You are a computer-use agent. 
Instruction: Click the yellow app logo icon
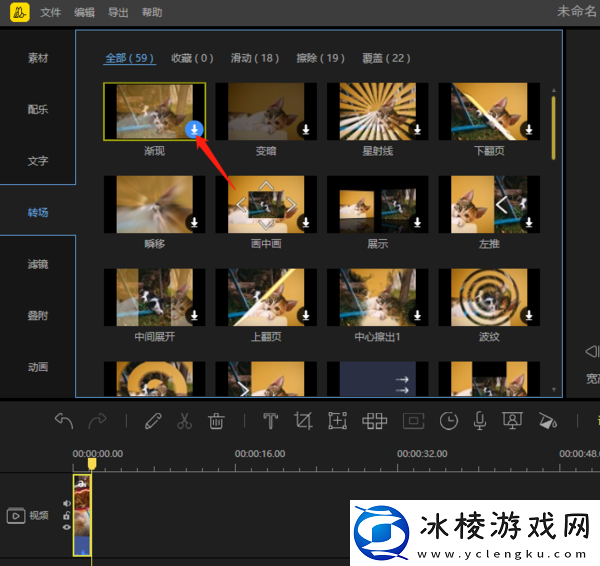tap(20, 12)
